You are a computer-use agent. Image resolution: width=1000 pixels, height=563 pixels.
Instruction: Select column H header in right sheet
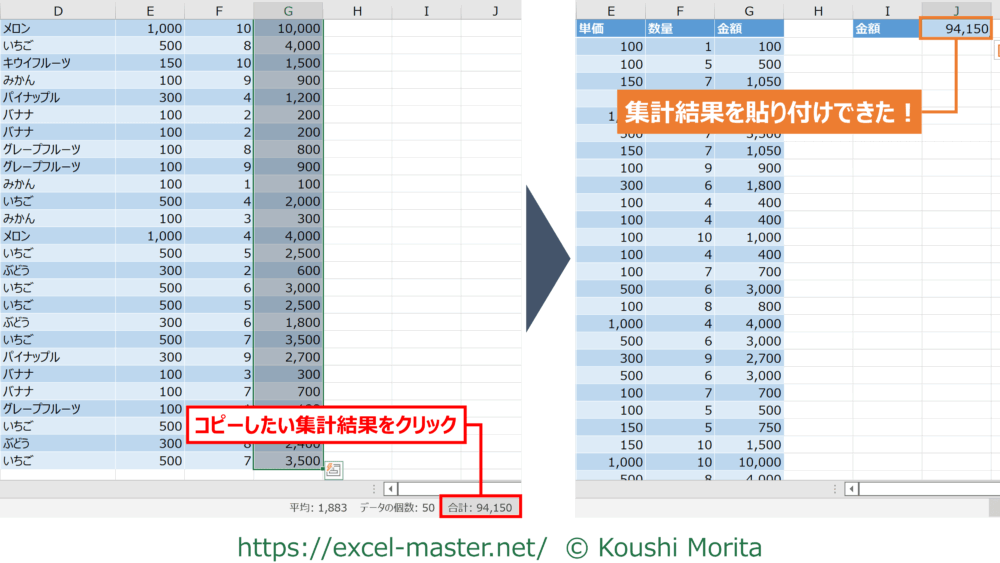818,10
